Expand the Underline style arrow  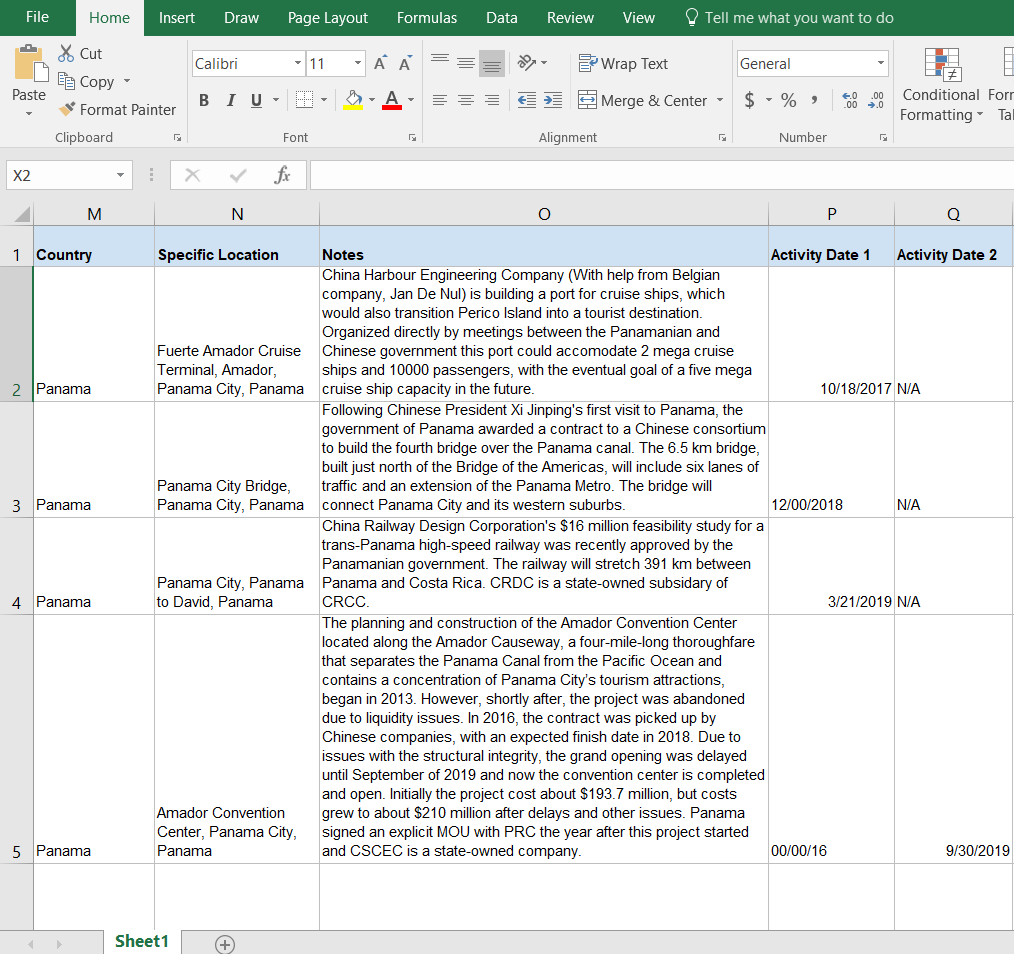pos(276,100)
